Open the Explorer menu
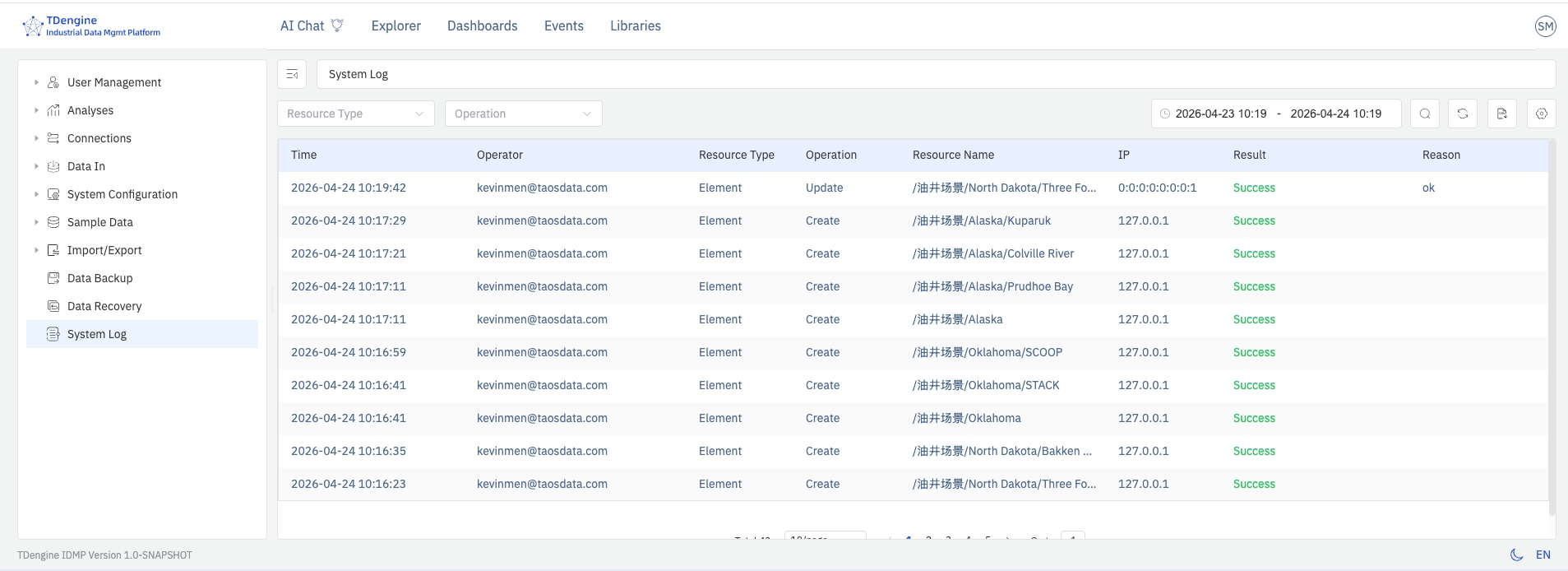The height and width of the screenshot is (571, 1568). [395, 26]
